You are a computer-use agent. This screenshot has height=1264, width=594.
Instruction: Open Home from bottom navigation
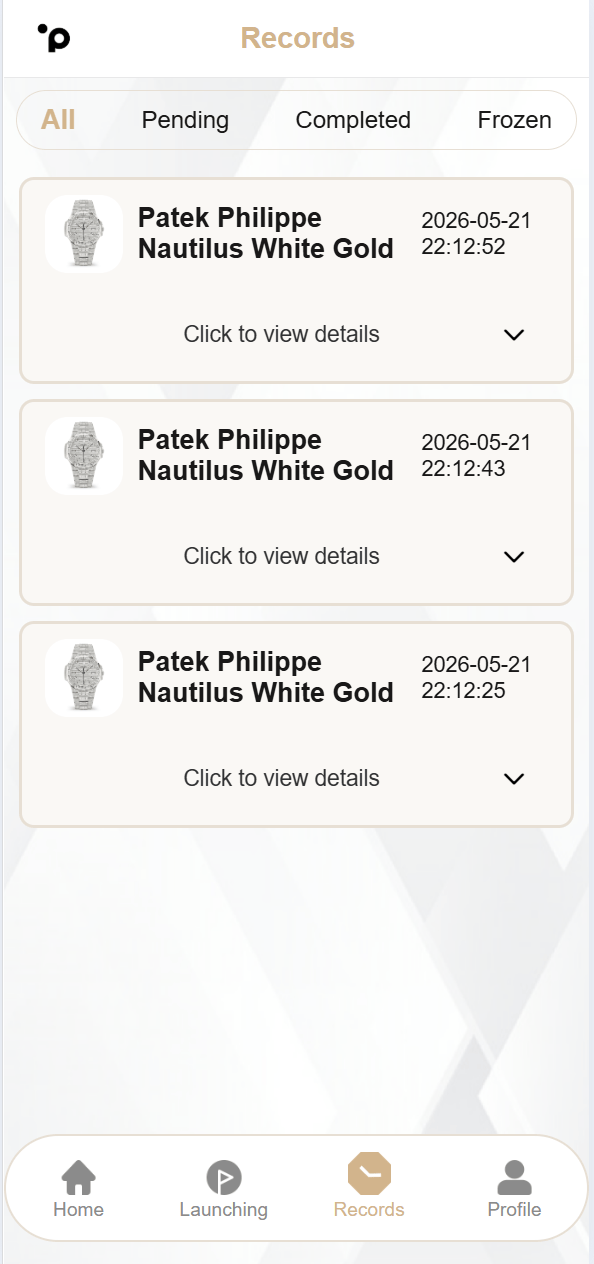coord(78,1177)
